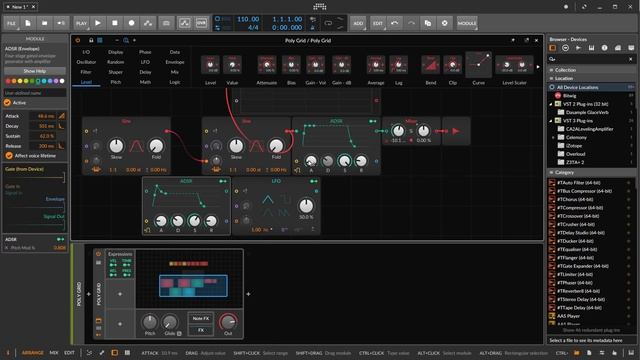The height and width of the screenshot is (360, 640).
Task: Choose the purple color swatch
Action: [56, 81]
